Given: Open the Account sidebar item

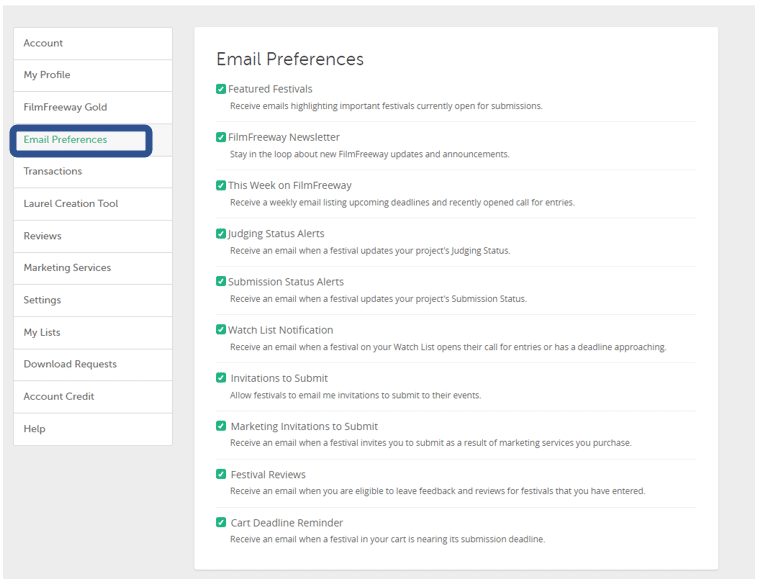Looking at the screenshot, I should coord(93,43).
